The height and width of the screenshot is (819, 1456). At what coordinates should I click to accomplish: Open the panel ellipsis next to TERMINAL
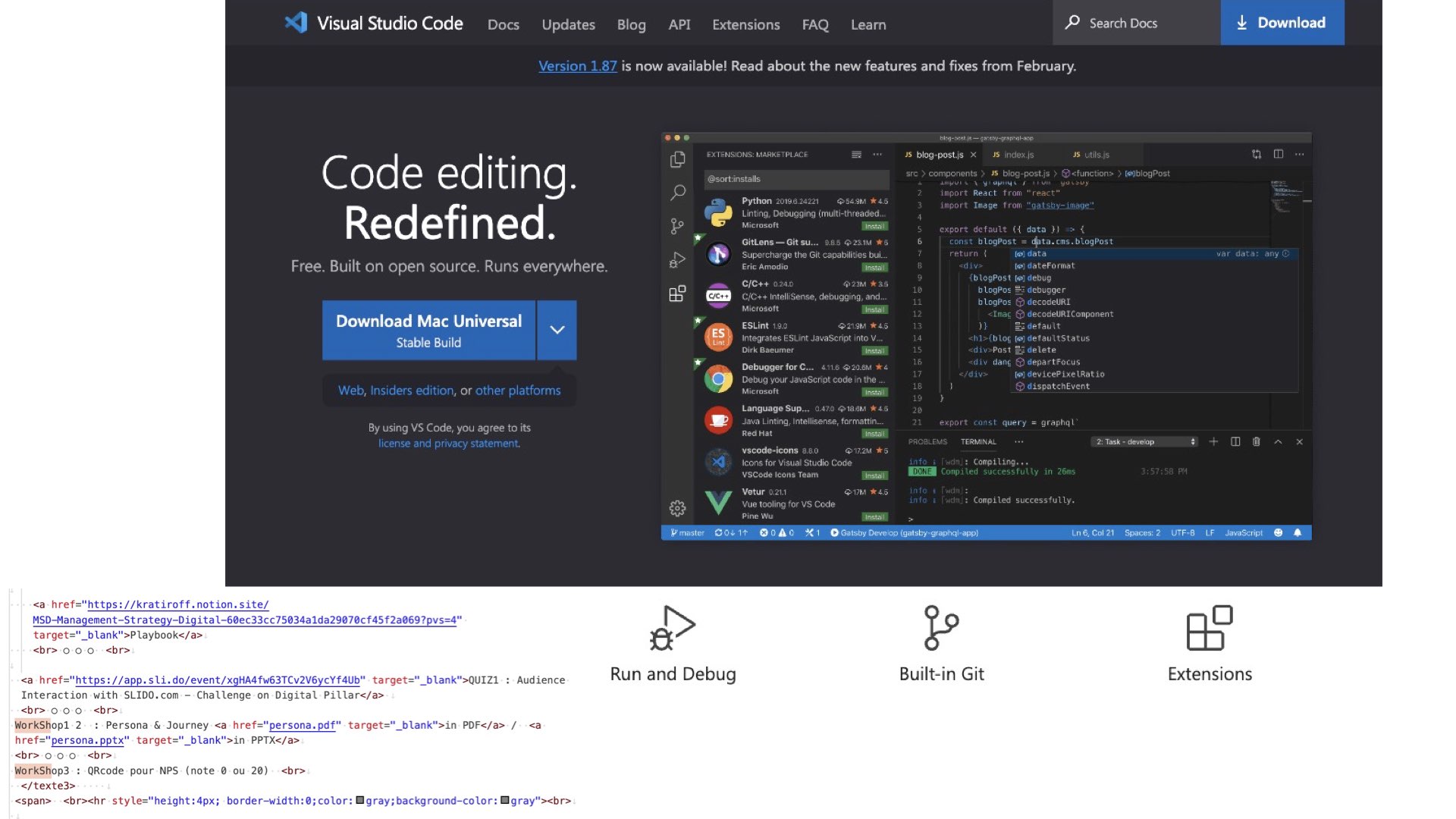pyautogui.click(x=1019, y=441)
